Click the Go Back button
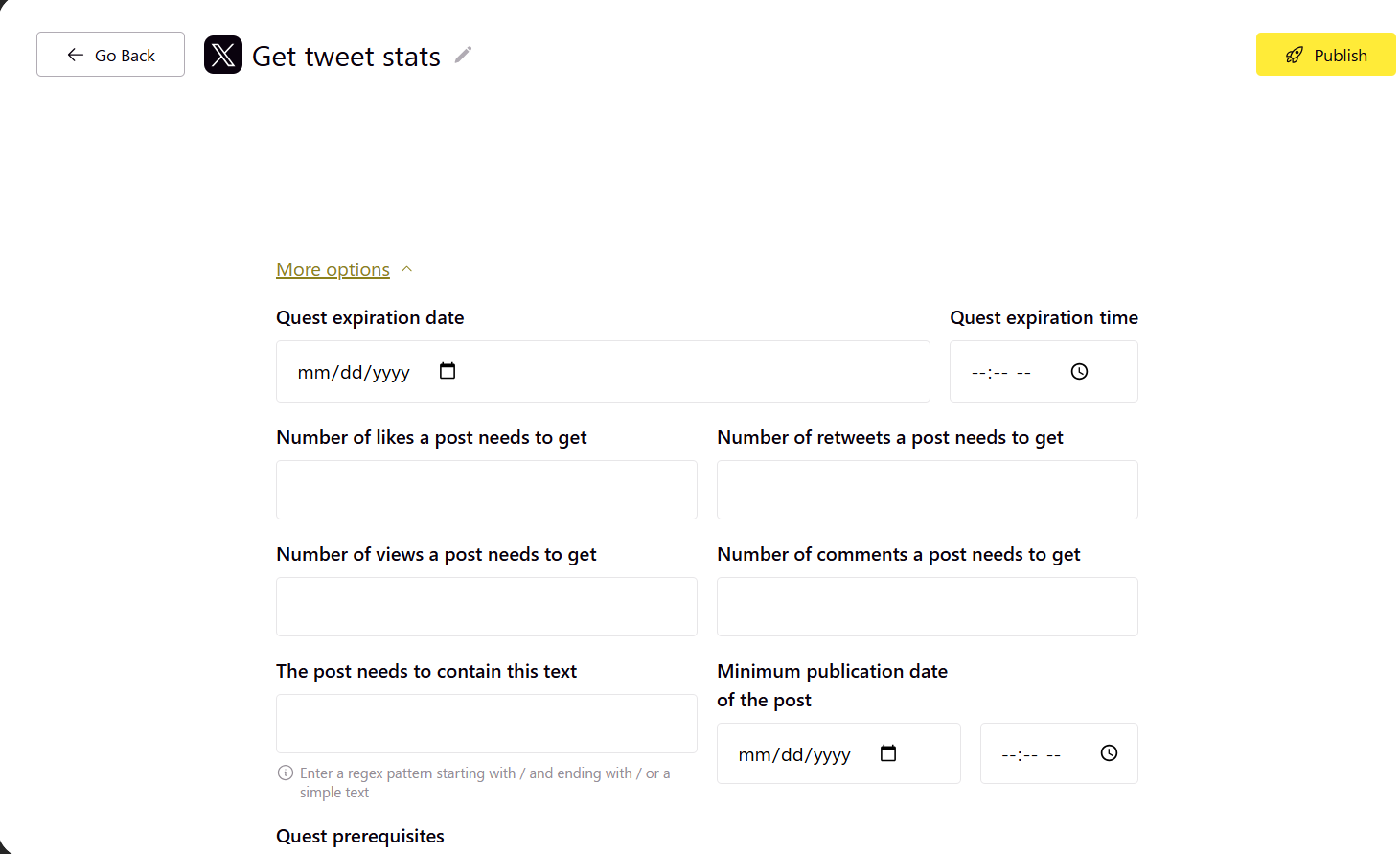 tap(110, 55)
